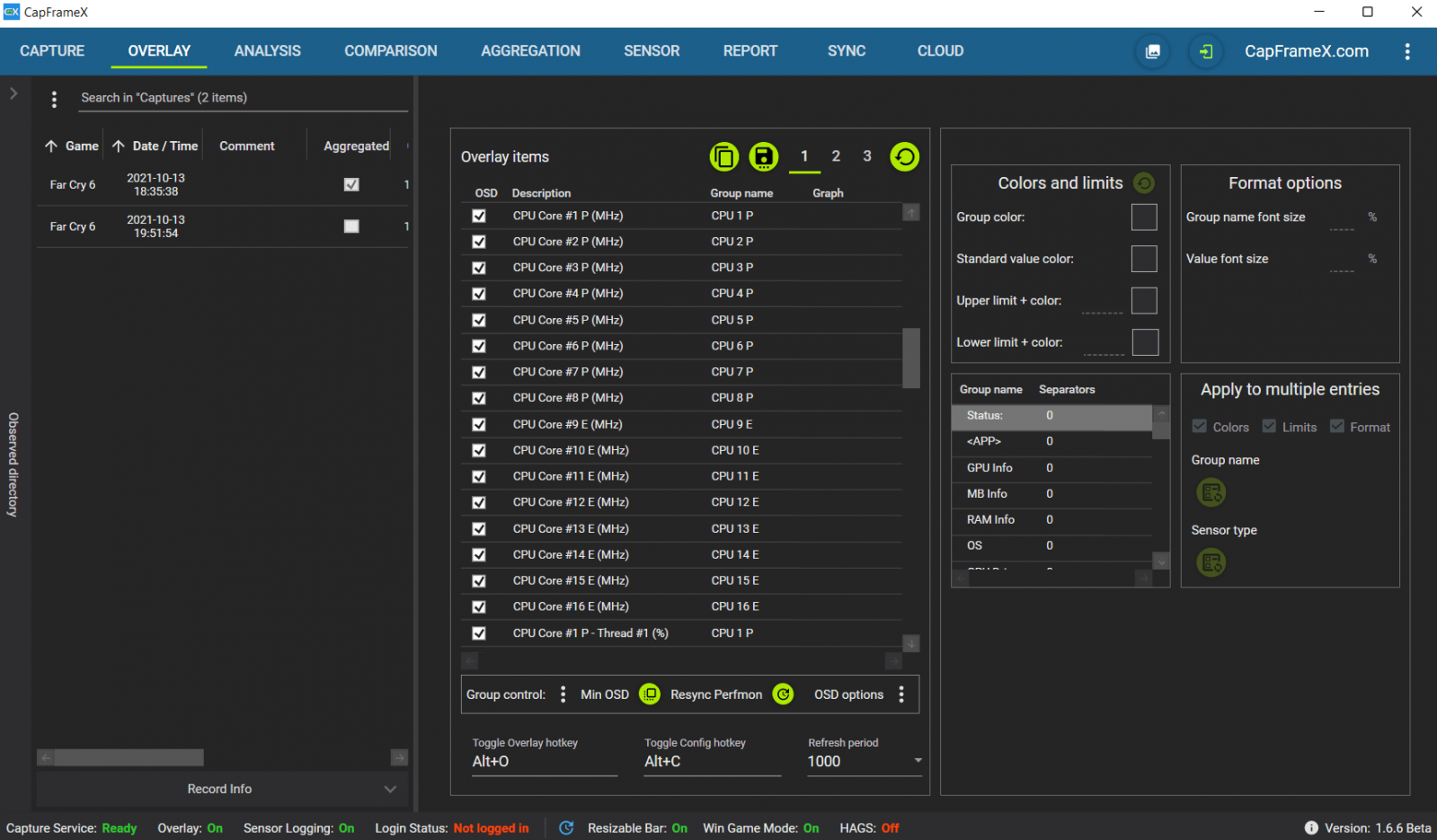Select overlay configuration 2
The height and width of the screenshot is (840, 1437).
coord(836,156)
